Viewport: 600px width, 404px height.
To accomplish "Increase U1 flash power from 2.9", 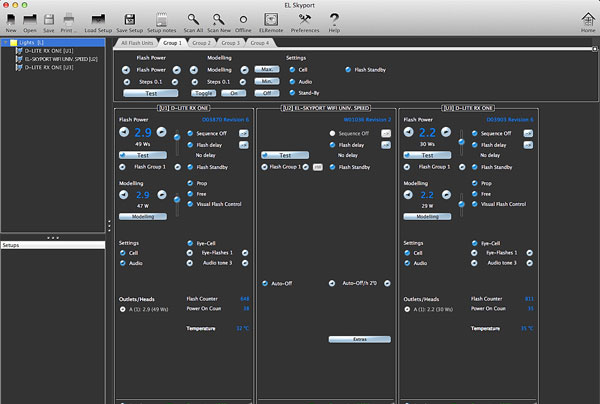I will [x=161, y=132].
